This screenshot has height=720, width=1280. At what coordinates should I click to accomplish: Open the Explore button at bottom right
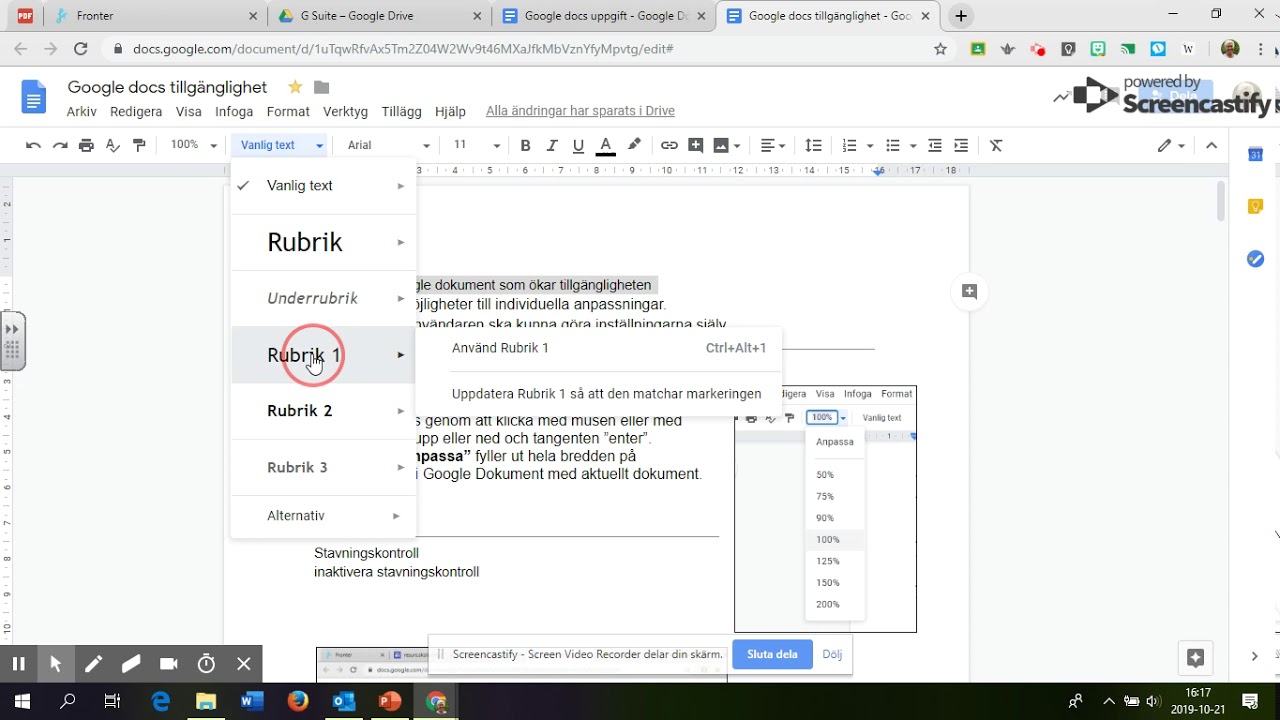(x=1195, y=658)
